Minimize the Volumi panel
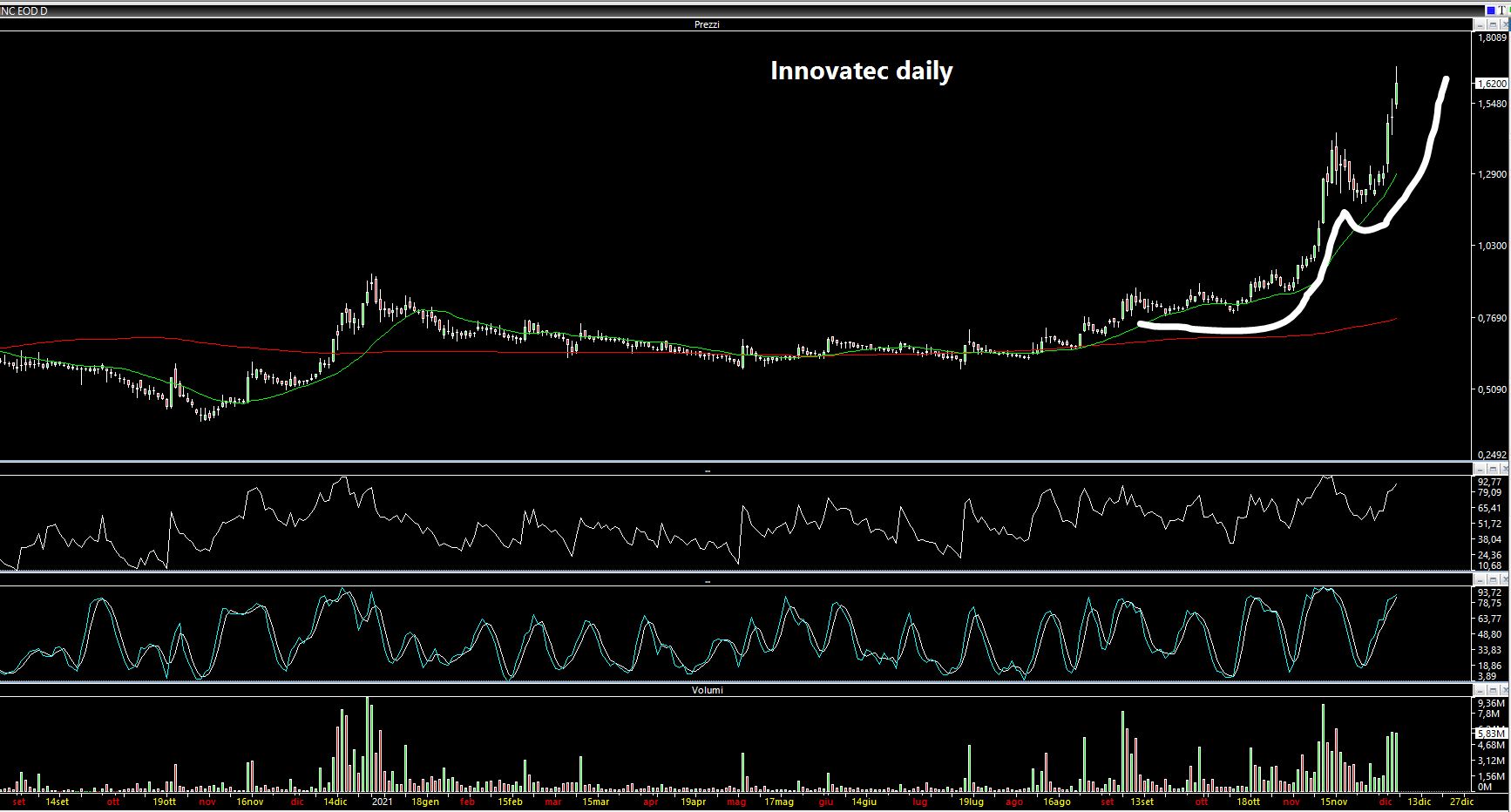1511x812 pixels. coord(1481,689)
